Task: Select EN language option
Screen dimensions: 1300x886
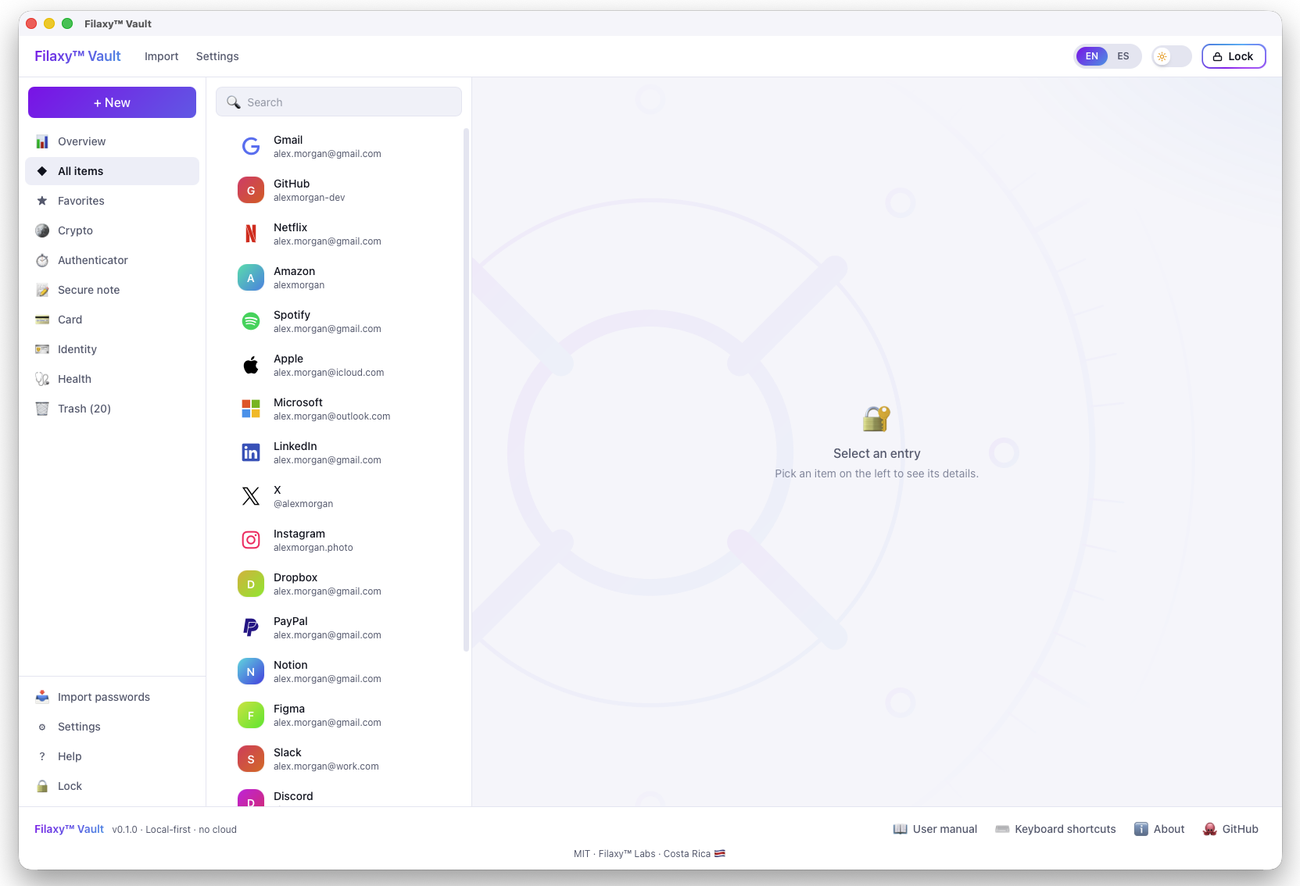Action: click(1092, 56)
